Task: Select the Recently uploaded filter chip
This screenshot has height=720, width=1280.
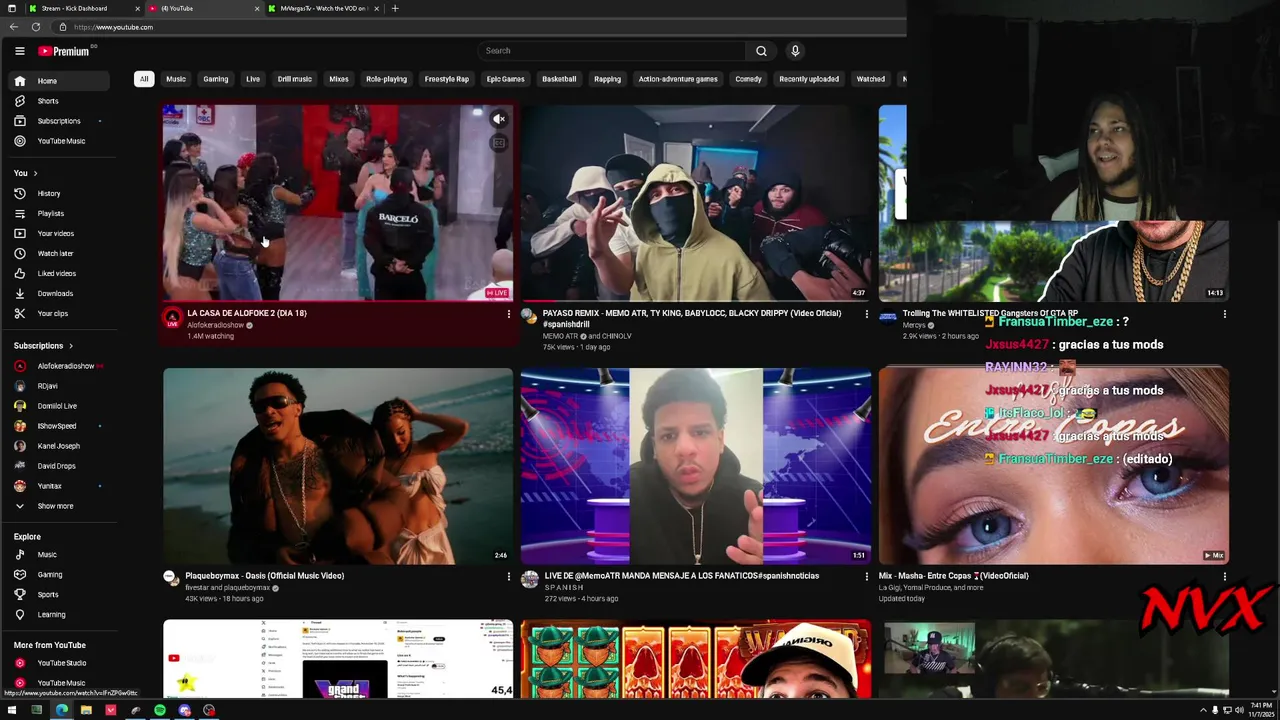Action: (809, 79)
